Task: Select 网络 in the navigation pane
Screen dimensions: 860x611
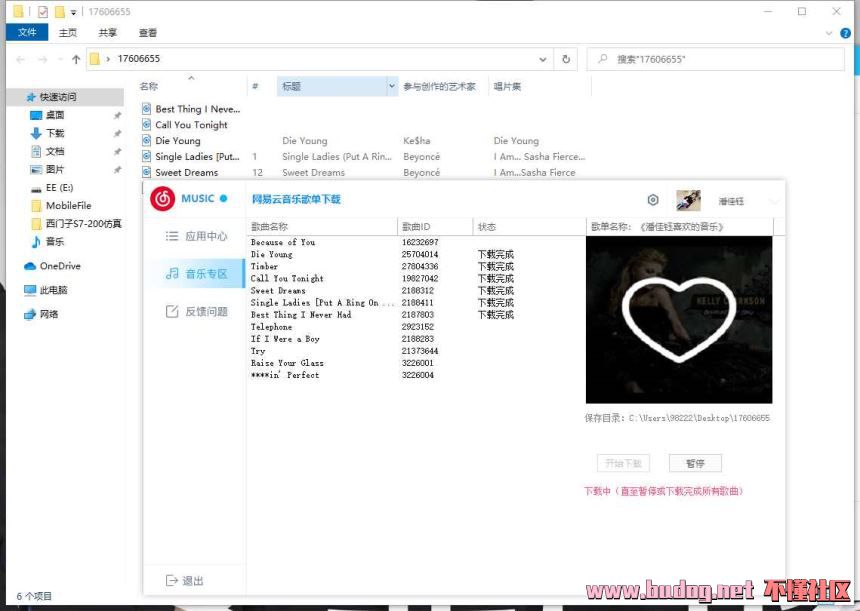Action: tap(48, 314)
